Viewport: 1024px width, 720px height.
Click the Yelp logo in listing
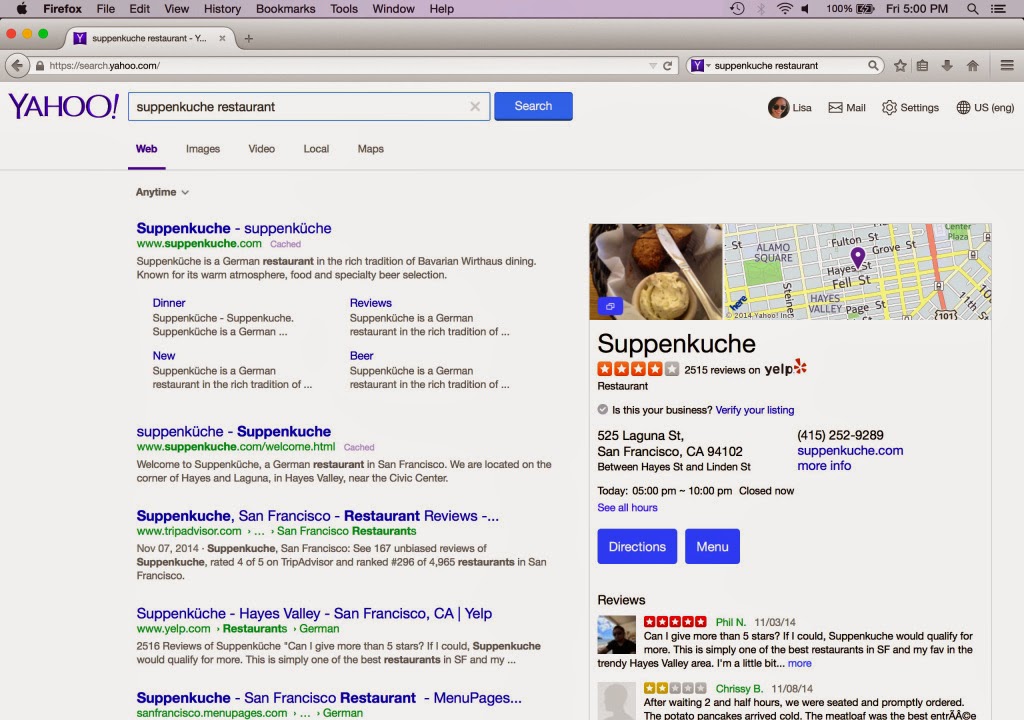tap(786, 368)
